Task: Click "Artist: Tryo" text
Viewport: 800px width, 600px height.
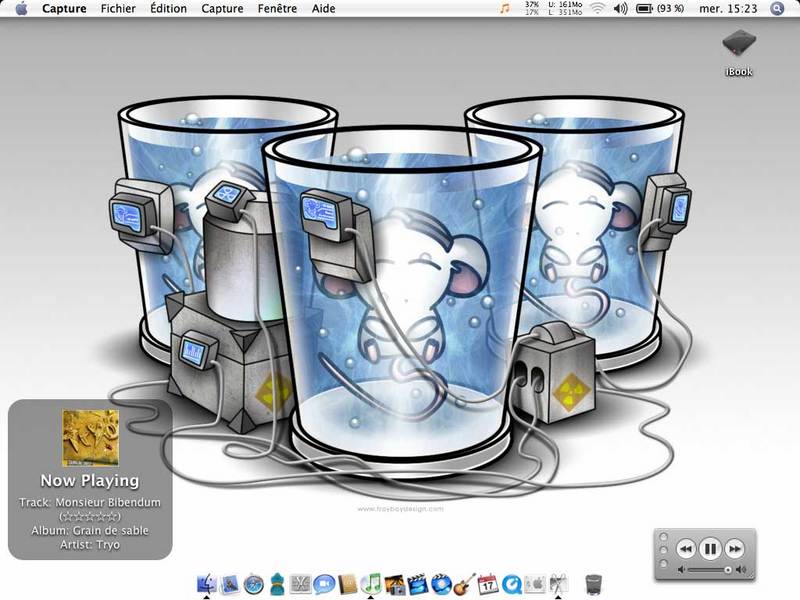Action: 90,545
